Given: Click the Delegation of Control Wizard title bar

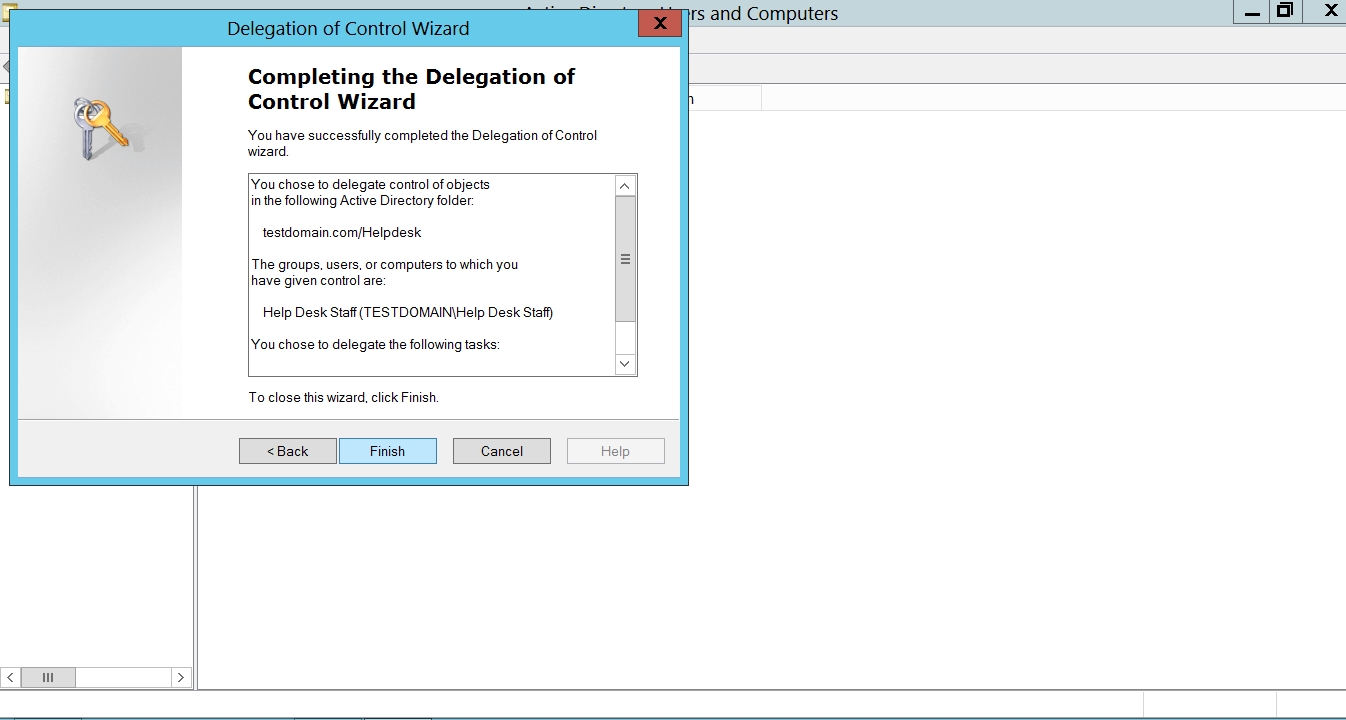Looking at the screenshot, I should [x=347, y=28].
